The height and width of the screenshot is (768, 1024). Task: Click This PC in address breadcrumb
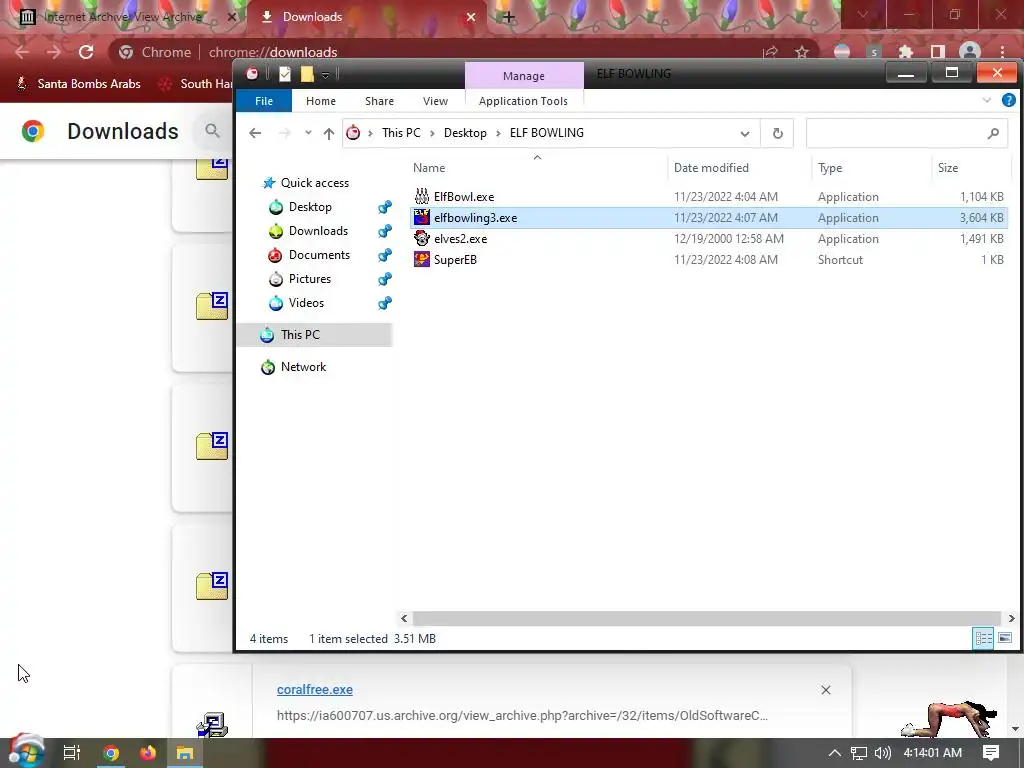coord(401,133)
